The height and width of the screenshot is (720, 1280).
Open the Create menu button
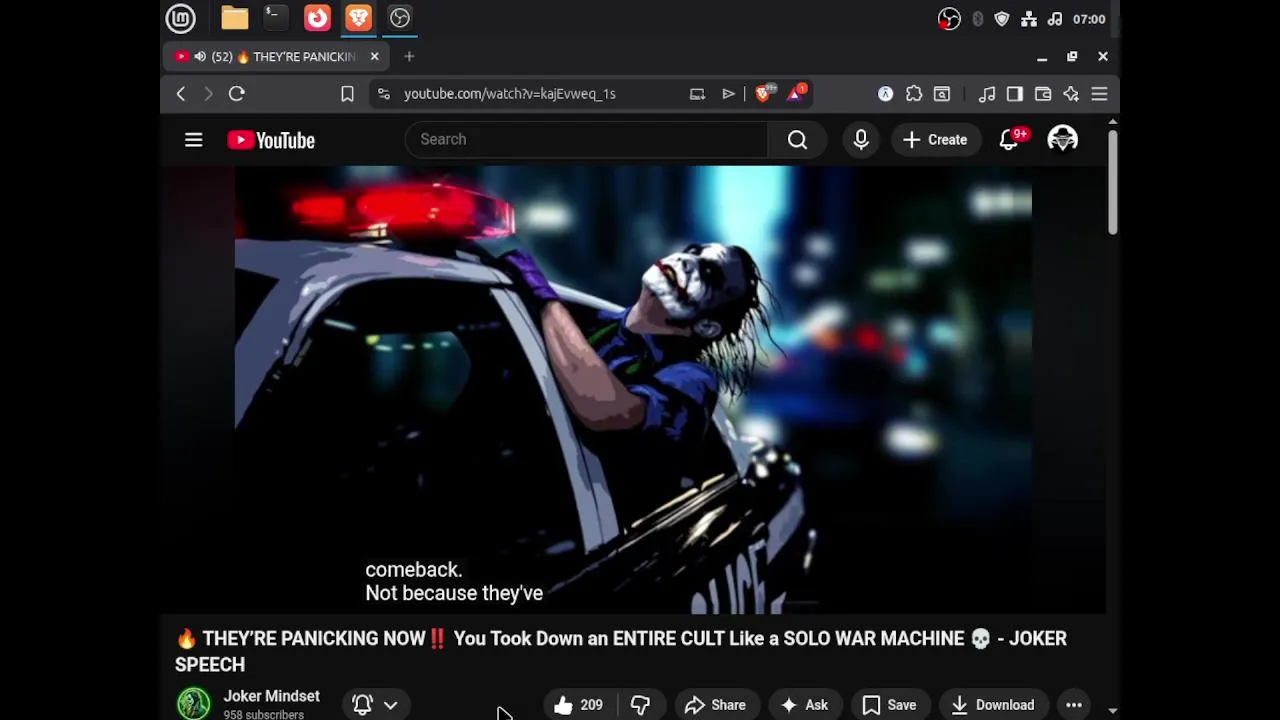pyautogui.click(x=935, y=140)
